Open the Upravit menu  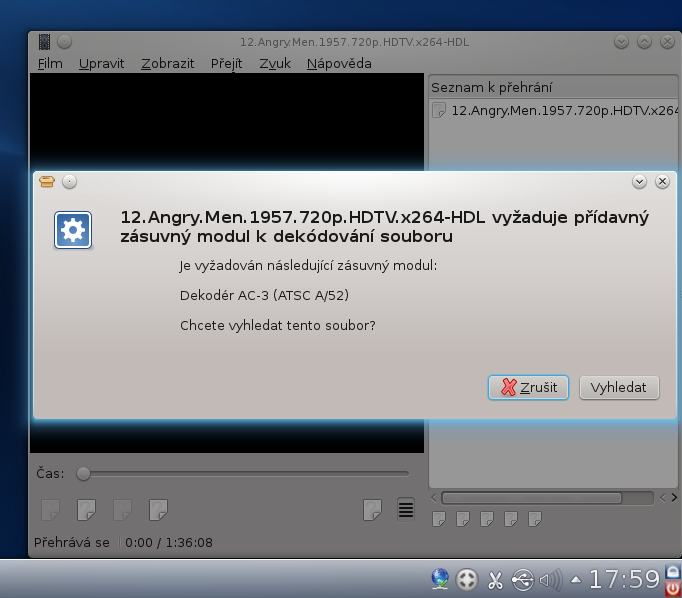(x=101, y=63)
